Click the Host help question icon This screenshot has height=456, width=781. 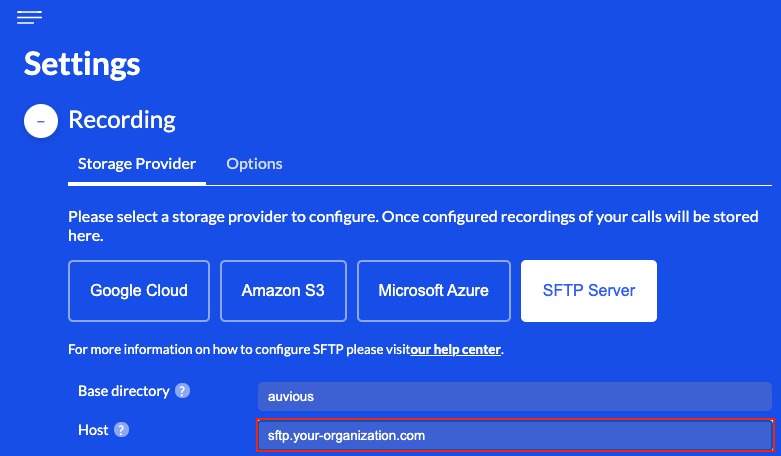click(121, 430)
